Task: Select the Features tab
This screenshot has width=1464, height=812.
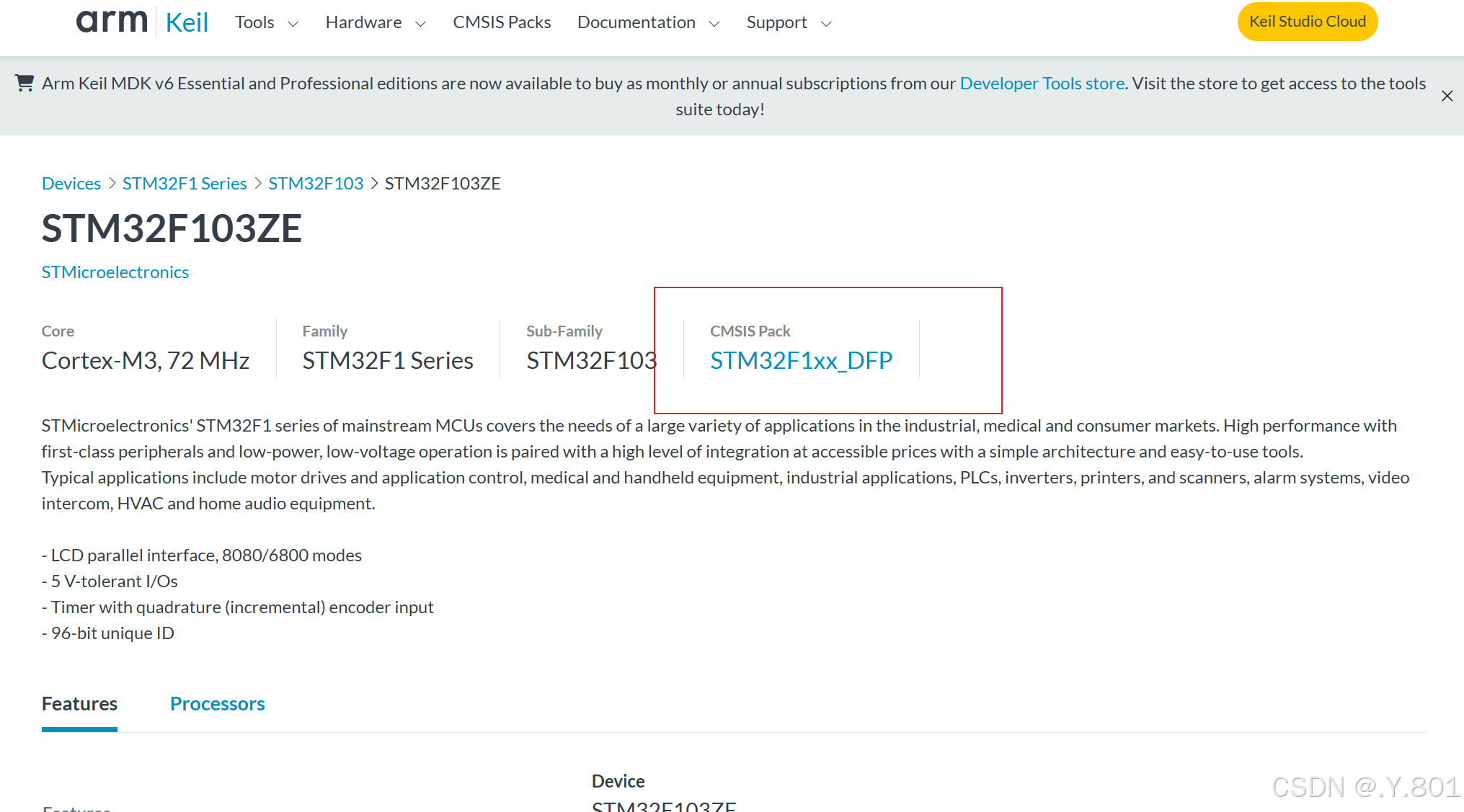Action: tap(79, 703)
